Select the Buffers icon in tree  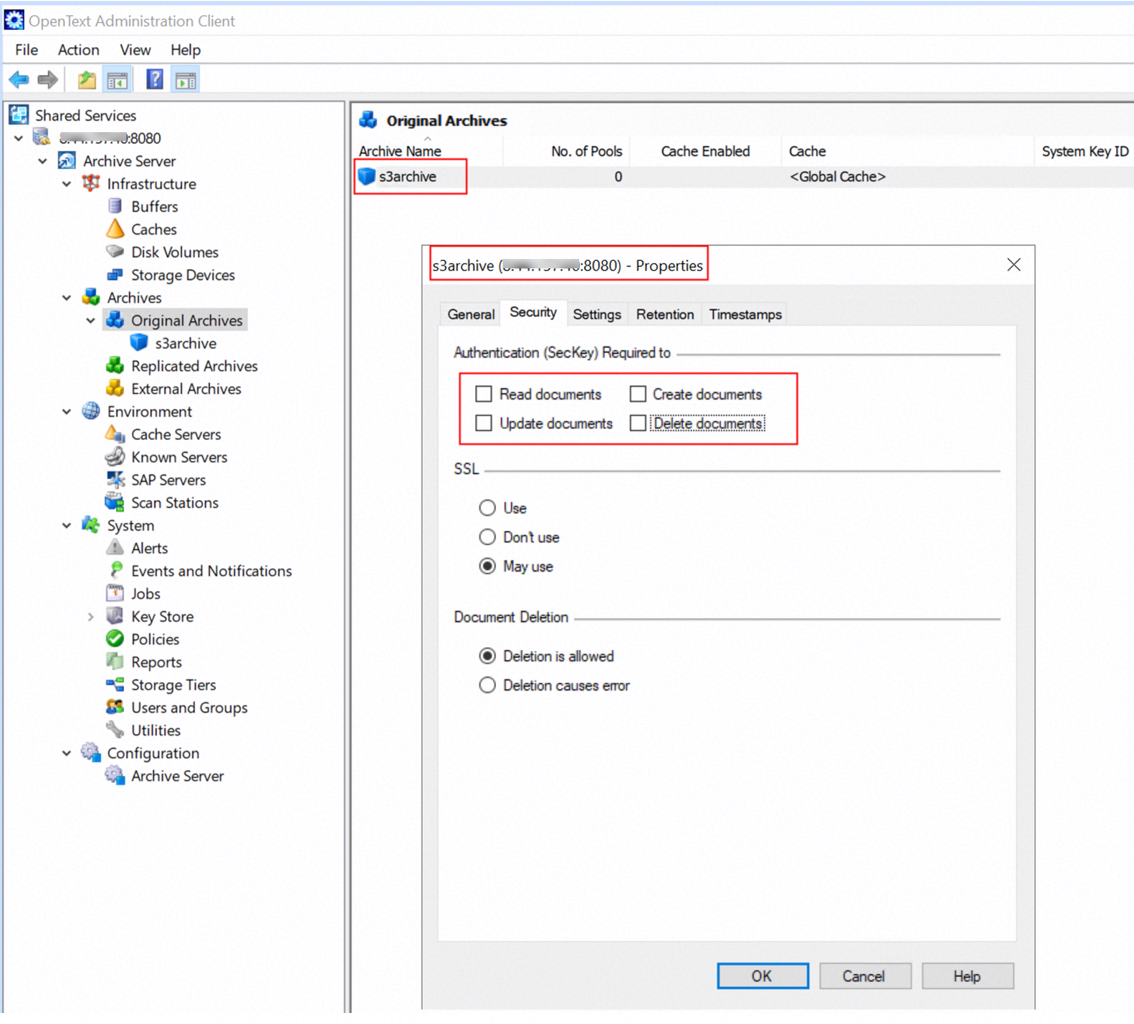tap(114, 206)
